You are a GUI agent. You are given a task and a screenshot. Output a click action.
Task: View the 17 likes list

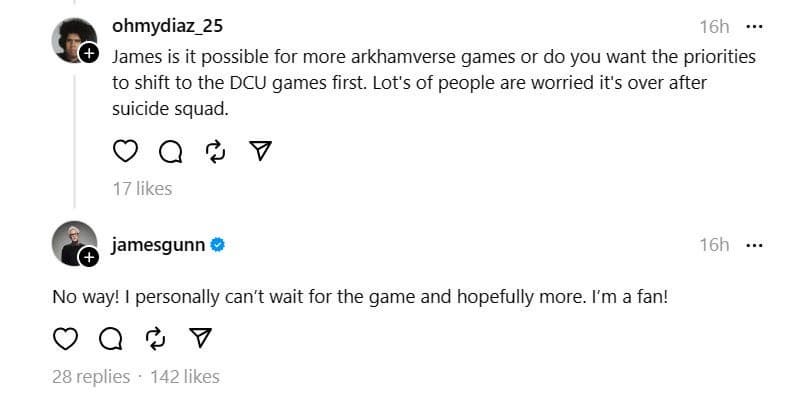(x=142, y=188)
